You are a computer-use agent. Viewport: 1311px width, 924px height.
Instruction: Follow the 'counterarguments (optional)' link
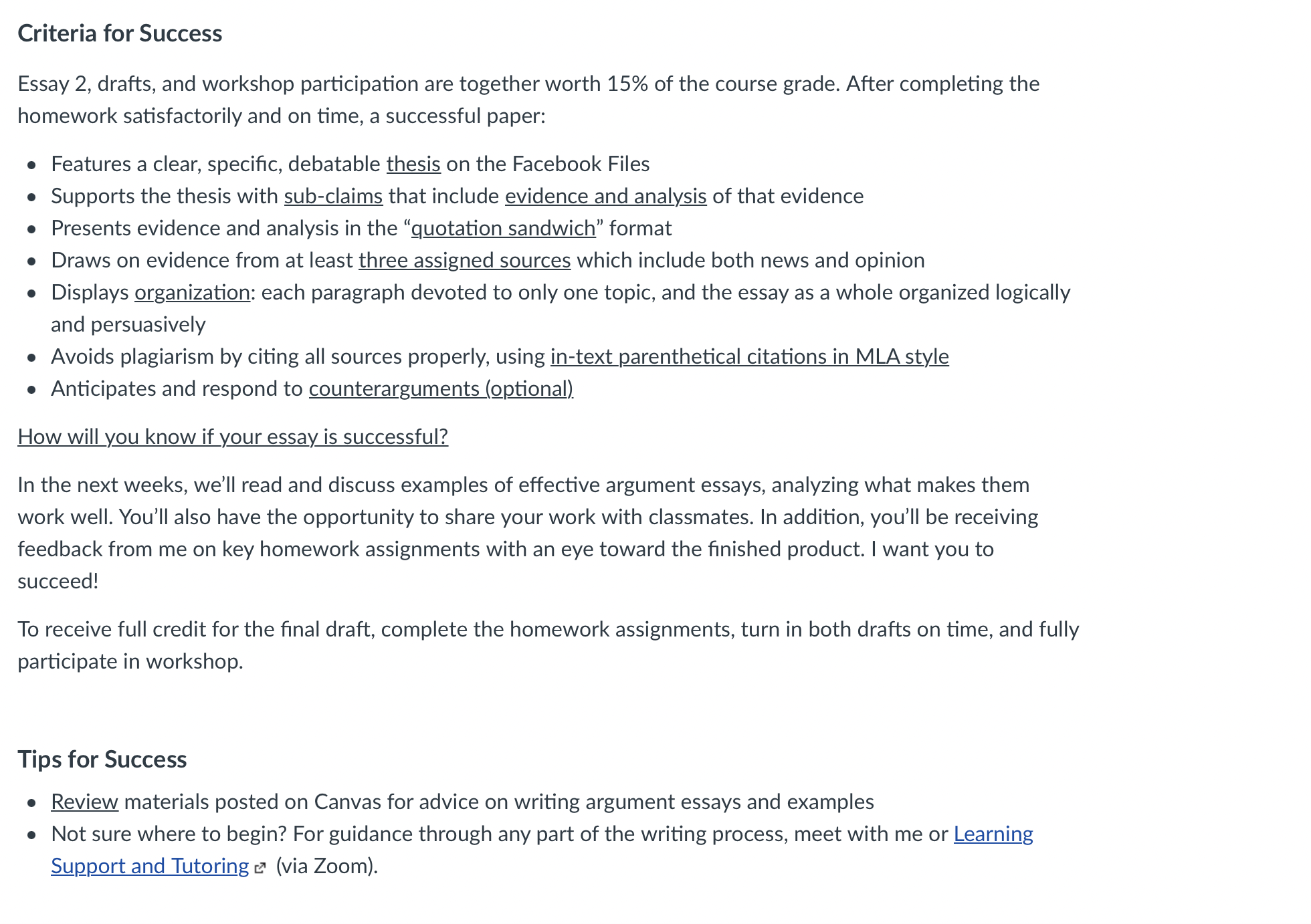(x=441, y=388)
